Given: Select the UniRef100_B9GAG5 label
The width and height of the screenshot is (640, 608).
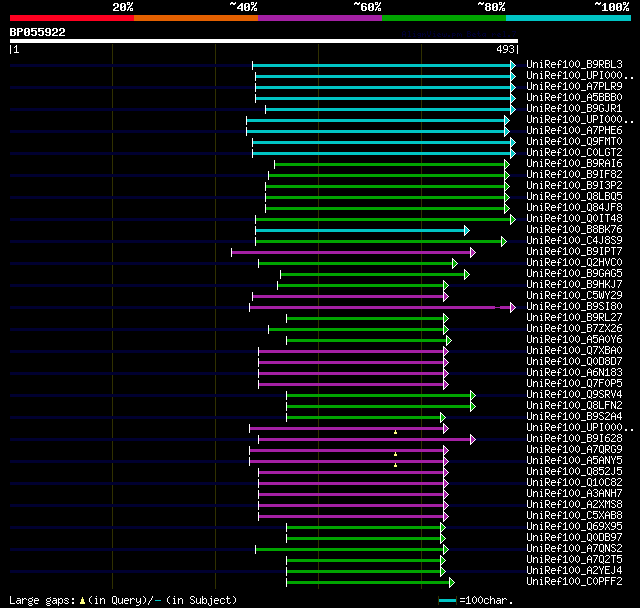Looking at the screenshot, I should [574, 274].
